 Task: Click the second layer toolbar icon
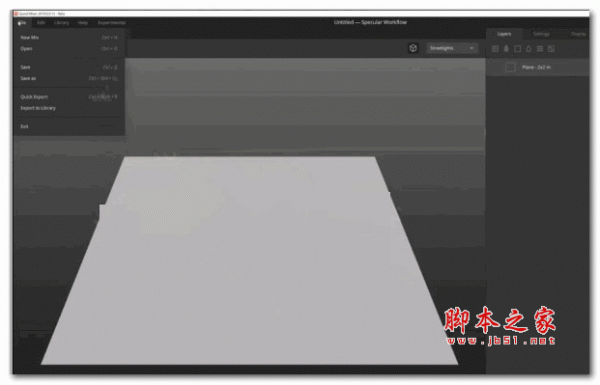coord(506,49)
